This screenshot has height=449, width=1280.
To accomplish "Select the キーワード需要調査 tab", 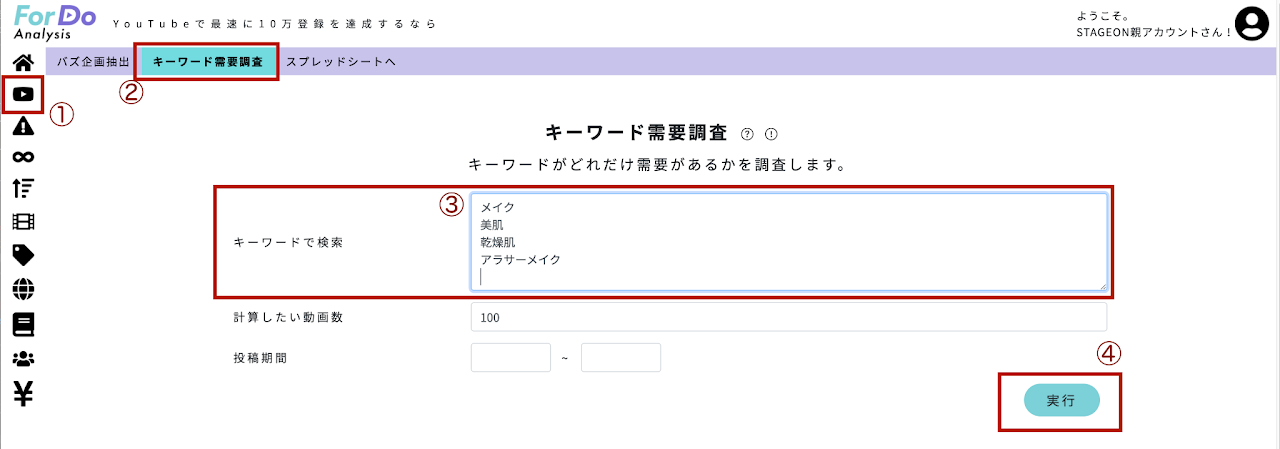I will [x=207, y=62].
